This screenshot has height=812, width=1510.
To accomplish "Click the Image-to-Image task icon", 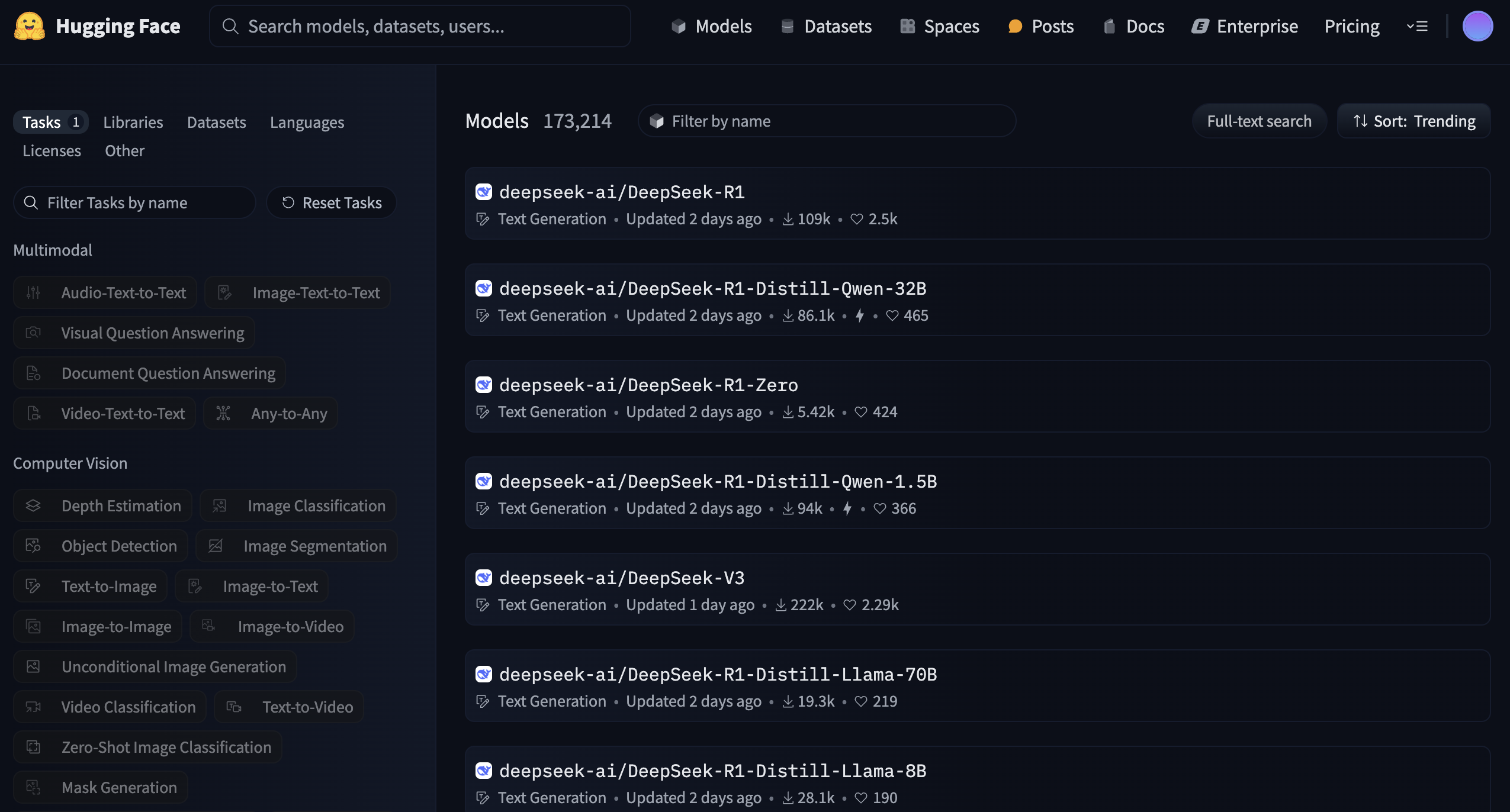I will pyautogui.click(x=33, y=626).
